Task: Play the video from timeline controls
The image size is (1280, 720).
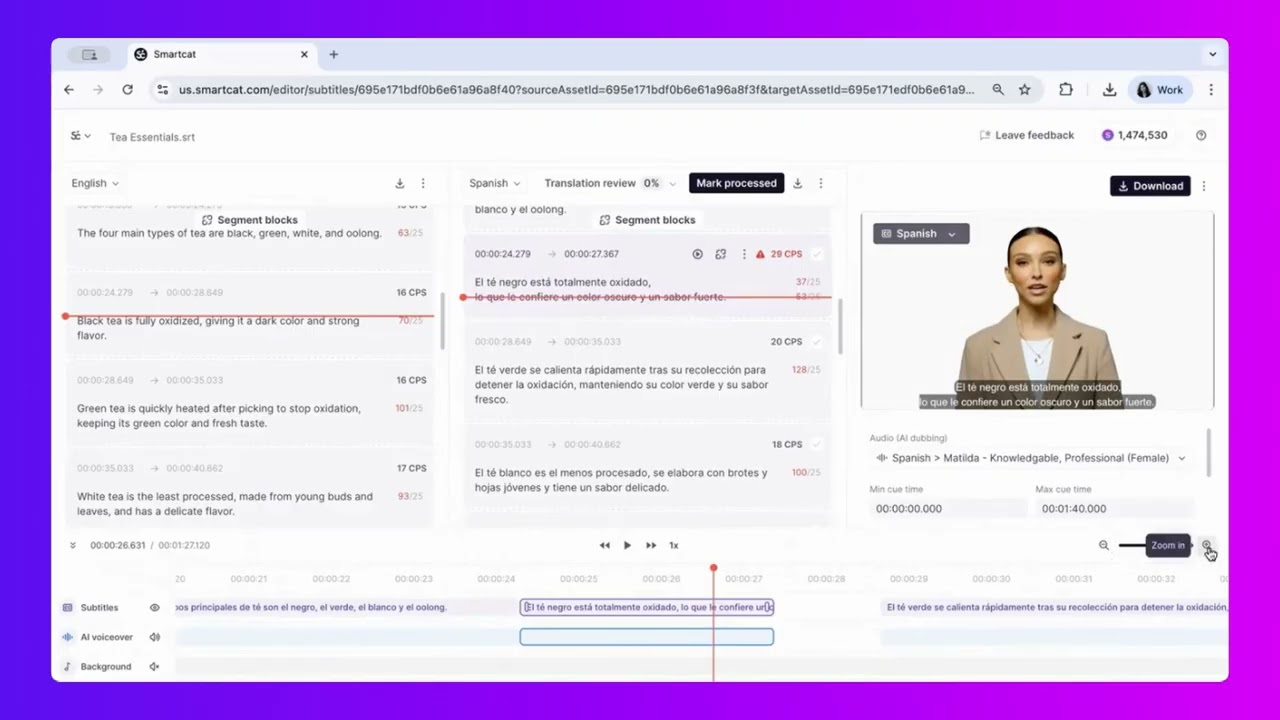Action: tap(627, 545)
